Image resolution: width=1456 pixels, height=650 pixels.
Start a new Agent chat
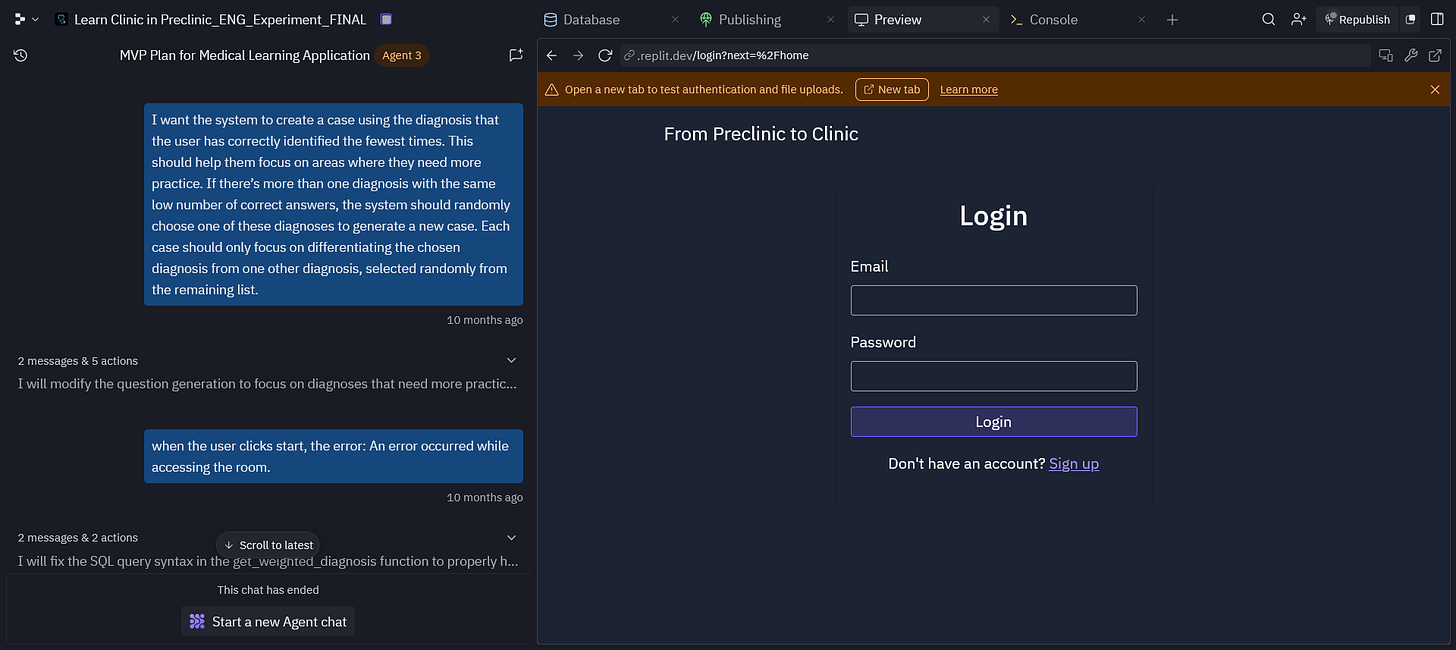click(x=268, y=621)
